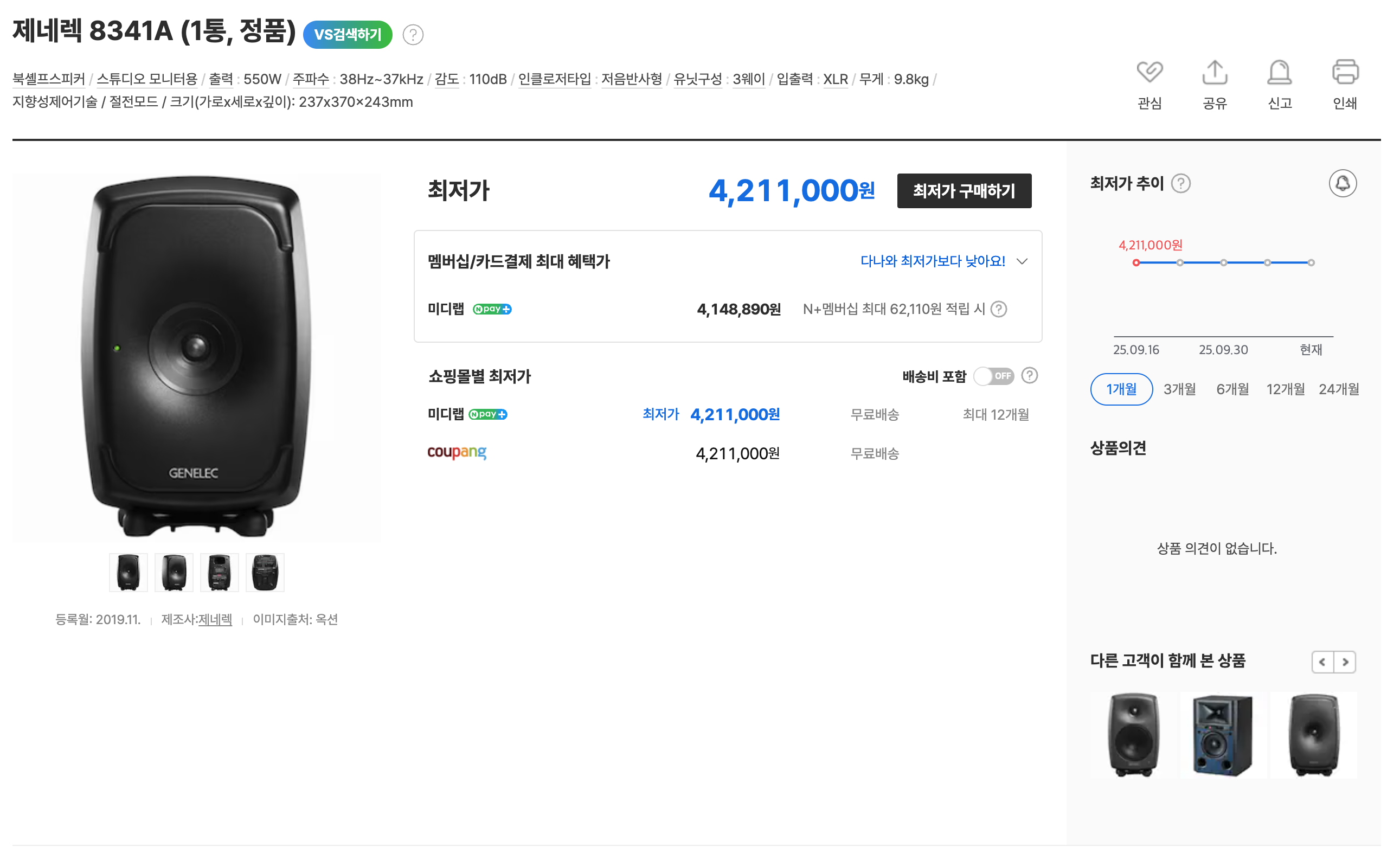Click help icon next to N+멤버십 적립
Screen dimensions: 1400x847
point(998,309)
